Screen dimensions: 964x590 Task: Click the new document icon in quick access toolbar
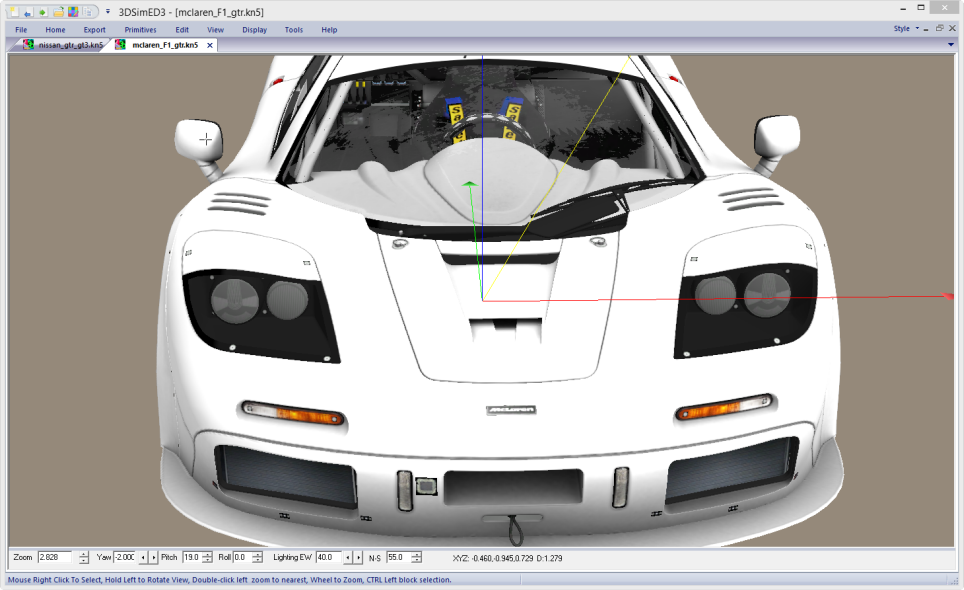click(x=14, y=12)
